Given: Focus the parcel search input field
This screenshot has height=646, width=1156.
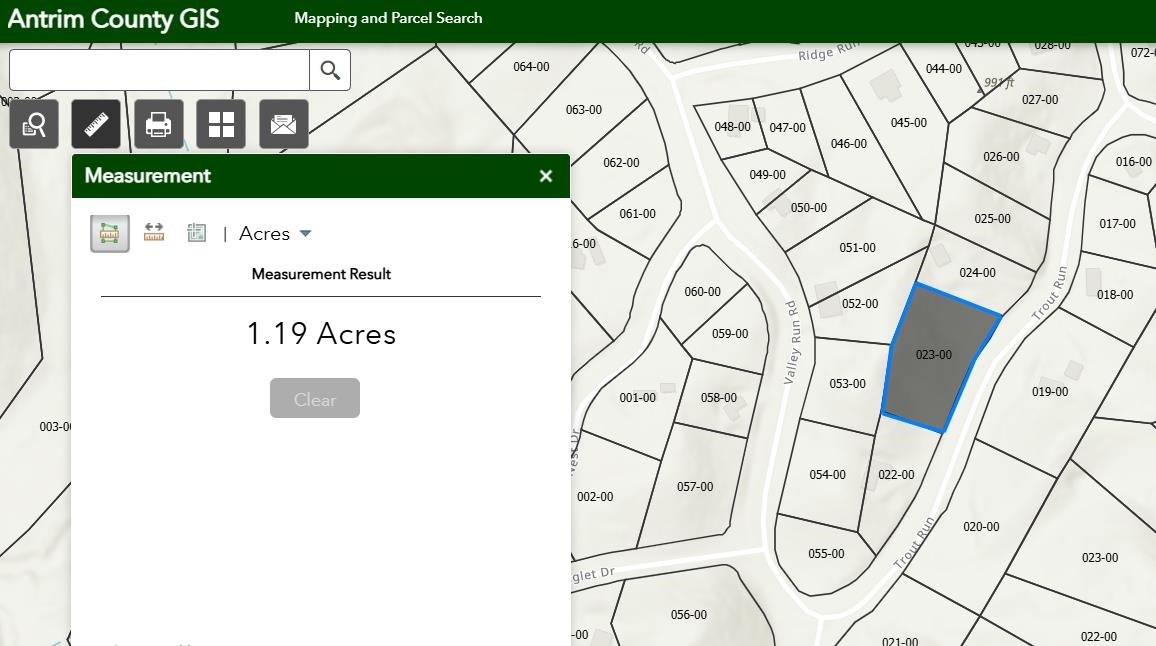Looking at the screenshot, I should point(159,70).
